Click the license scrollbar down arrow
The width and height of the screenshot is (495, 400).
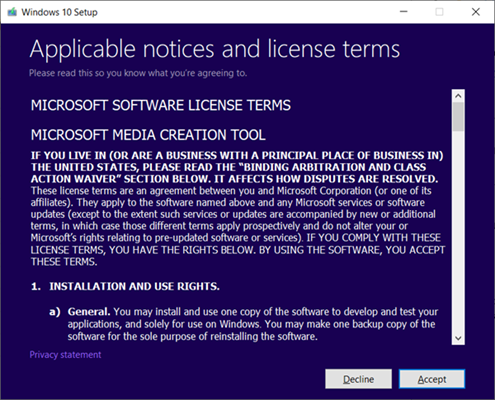458,338
